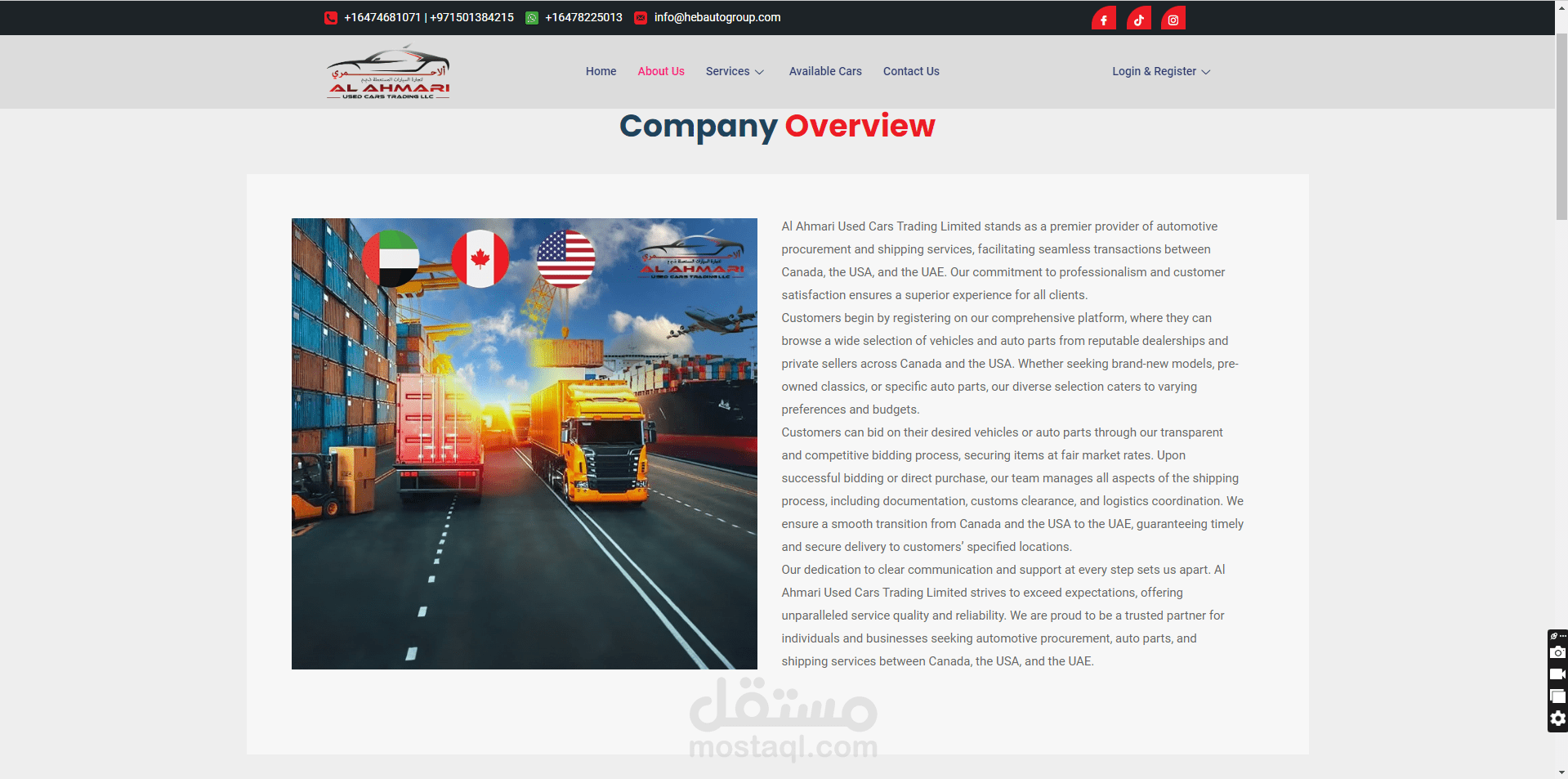Open the Available Cars page
1568x779 pixels.
pos(825,71)
